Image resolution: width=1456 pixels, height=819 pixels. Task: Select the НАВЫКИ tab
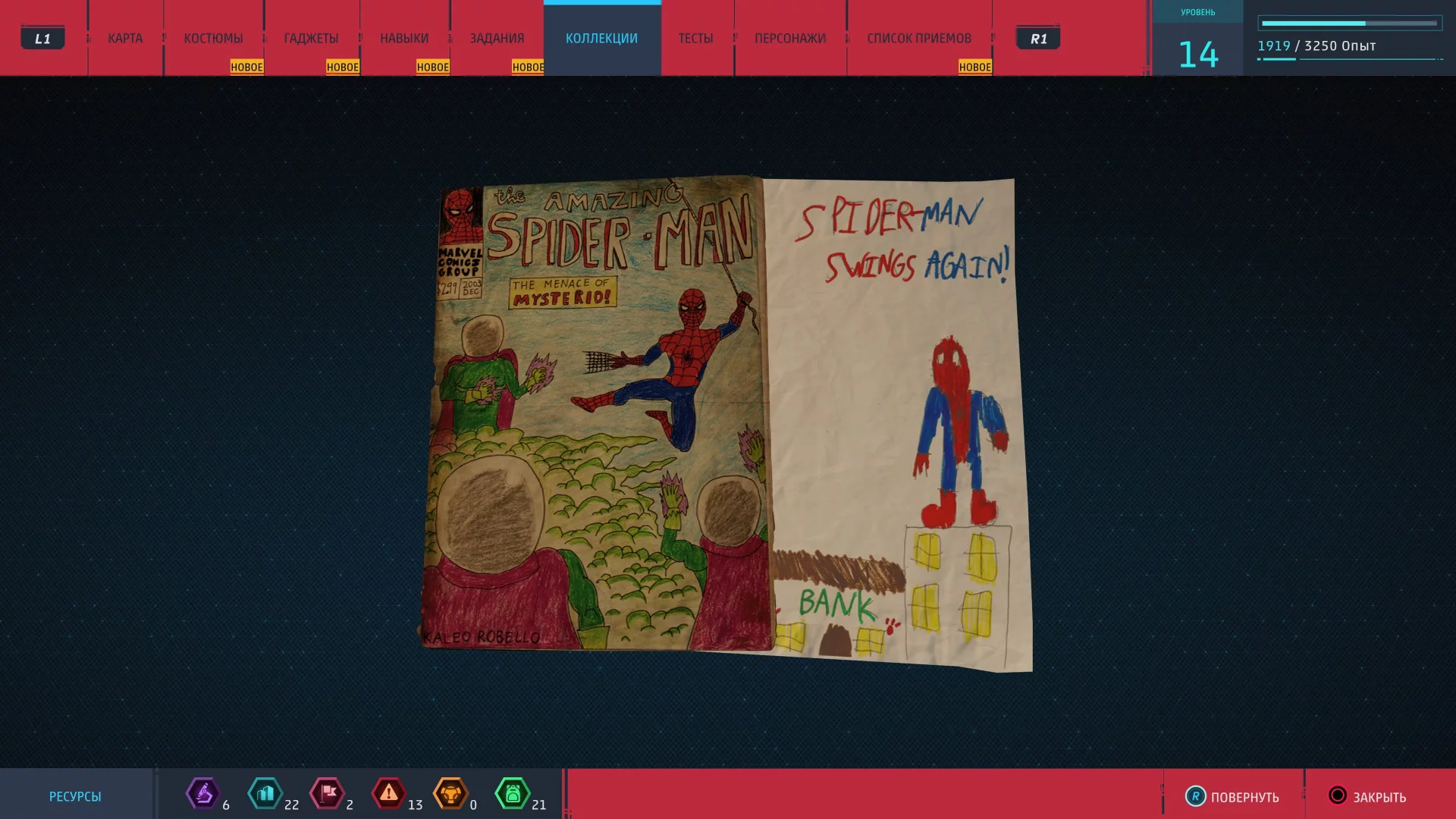click(x=404, y=38)
